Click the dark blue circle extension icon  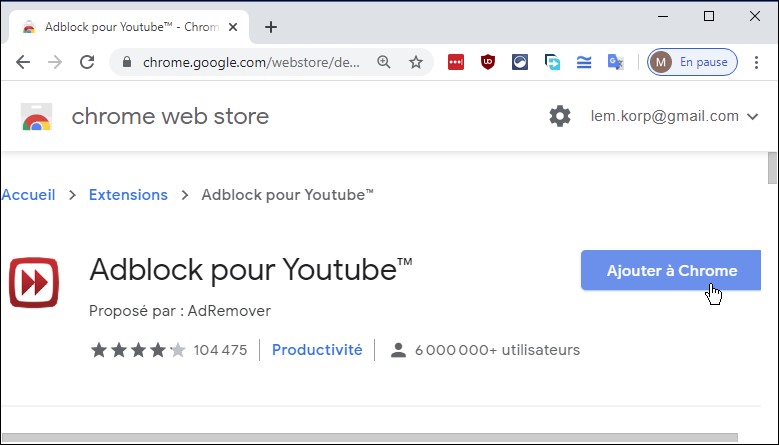tap(520, 62)
